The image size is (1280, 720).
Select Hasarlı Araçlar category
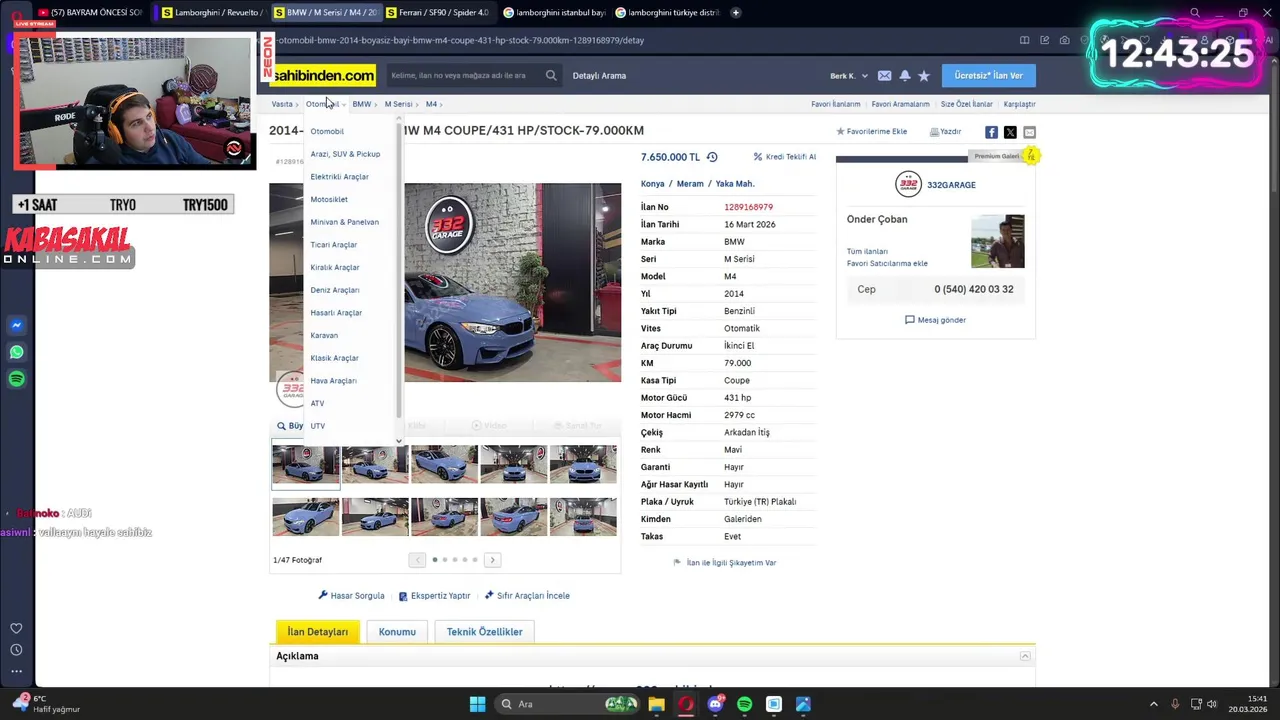coord(336,313)
